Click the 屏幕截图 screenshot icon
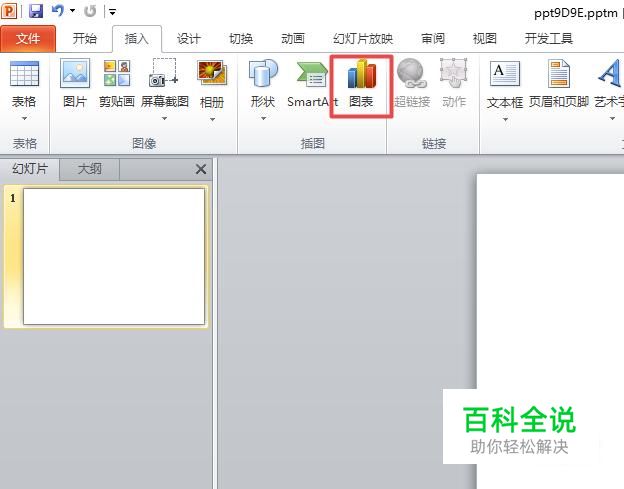 [164, 74]
